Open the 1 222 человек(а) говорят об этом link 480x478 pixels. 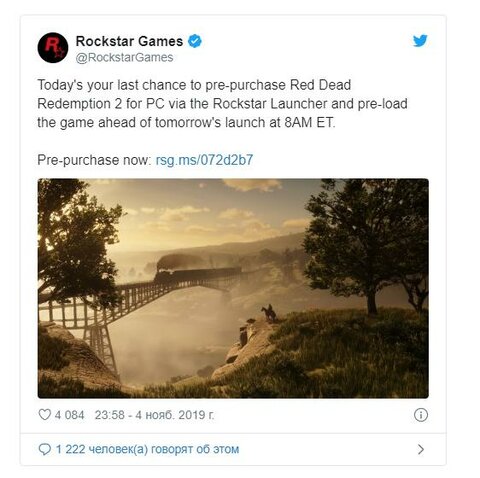tap(147, 449)
